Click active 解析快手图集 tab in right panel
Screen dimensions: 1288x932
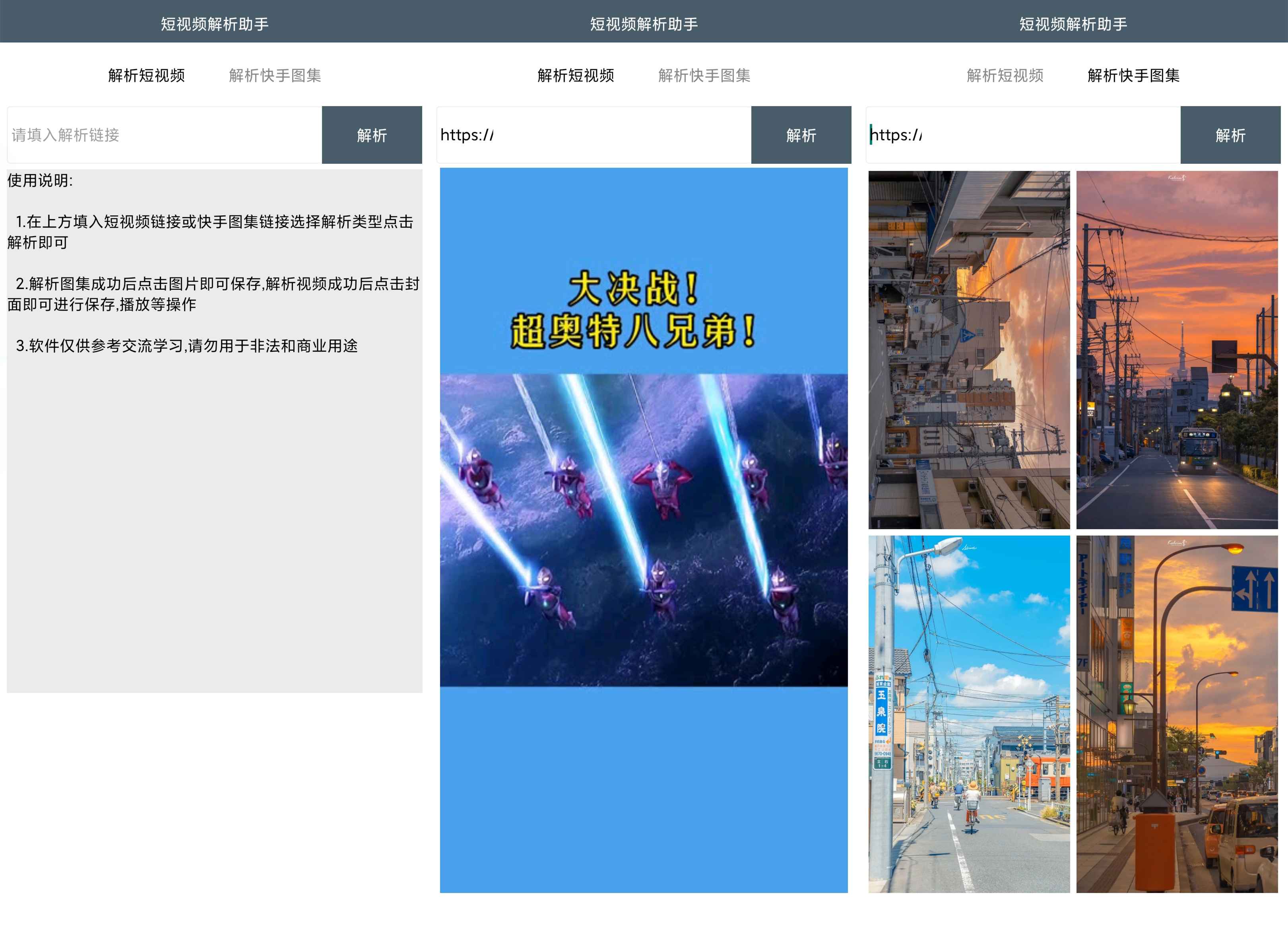point(1133,76)
